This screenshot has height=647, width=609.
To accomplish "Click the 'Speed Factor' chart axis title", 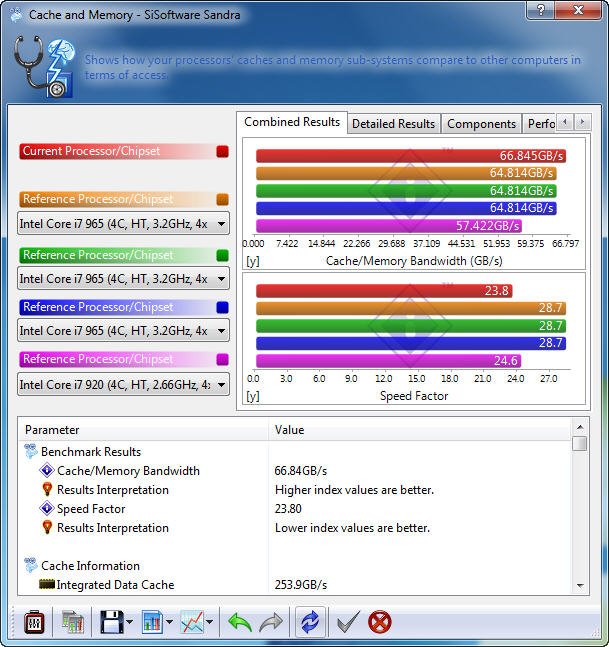I will [x=414, y=396].
